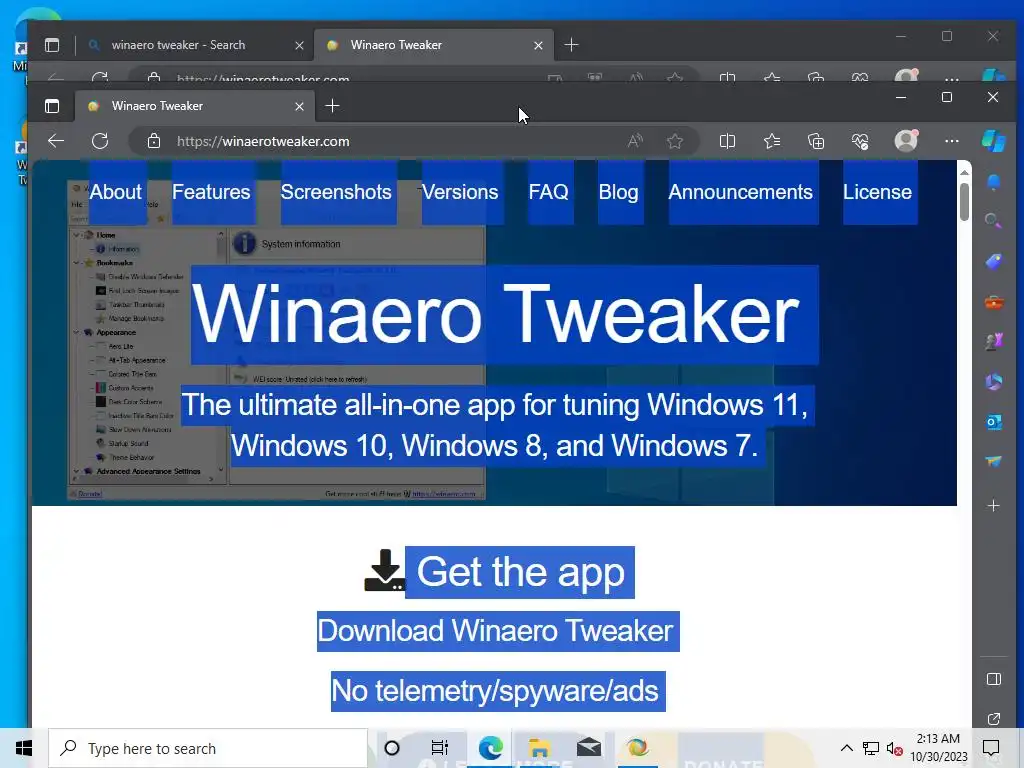This screenshot has height=768, width=1024.
Task: Go back in the front Edge window
Action: [56, 141]
